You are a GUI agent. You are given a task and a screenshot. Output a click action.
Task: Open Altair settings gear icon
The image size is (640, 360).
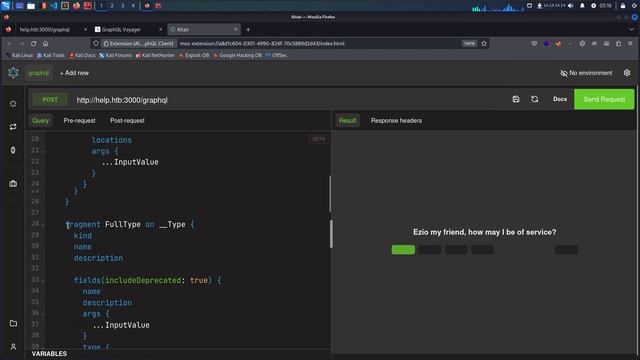tap(627, 73)
